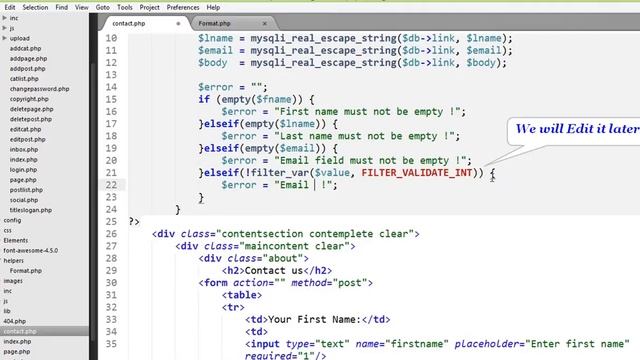This screenshot has height=360, width=640.
Task: Collapse the helpers folder
Action: 13,260
